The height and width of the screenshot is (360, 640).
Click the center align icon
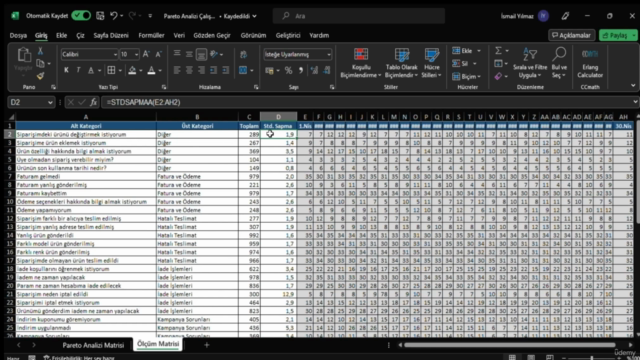pos(189,70)
